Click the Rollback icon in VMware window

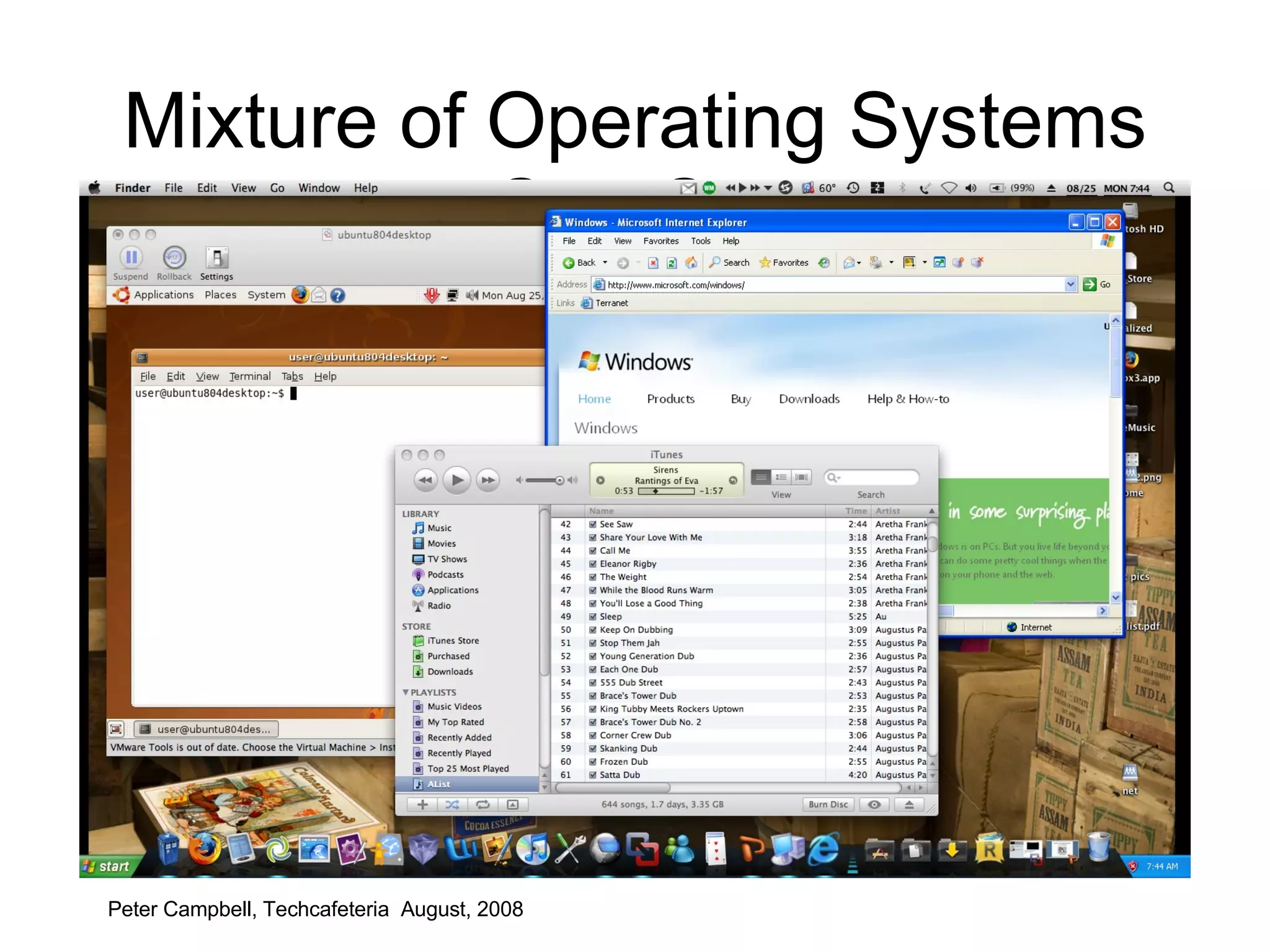tap(174, 258)
